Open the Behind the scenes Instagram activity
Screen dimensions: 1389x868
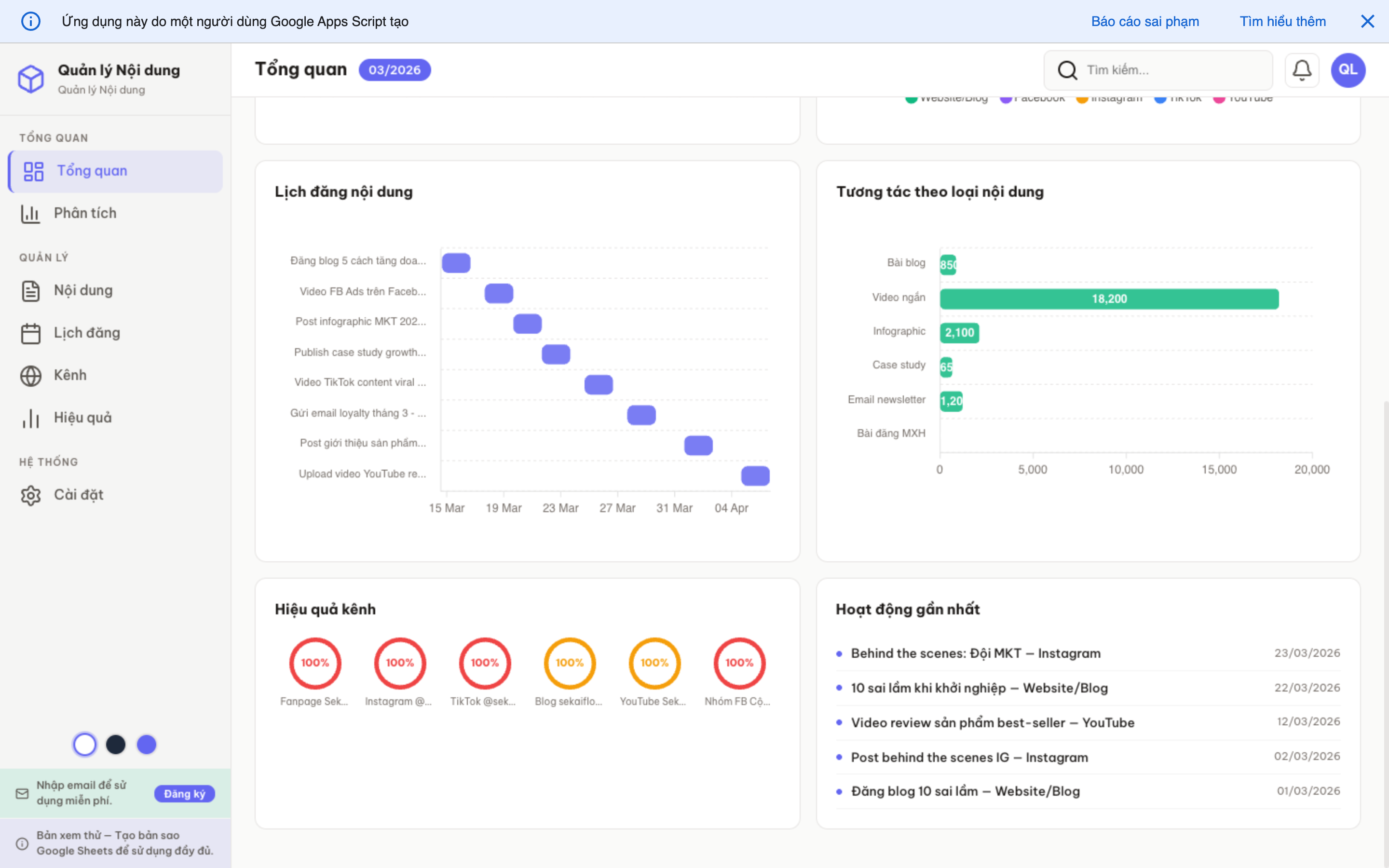pyautogui.click(x=975, y=653)
